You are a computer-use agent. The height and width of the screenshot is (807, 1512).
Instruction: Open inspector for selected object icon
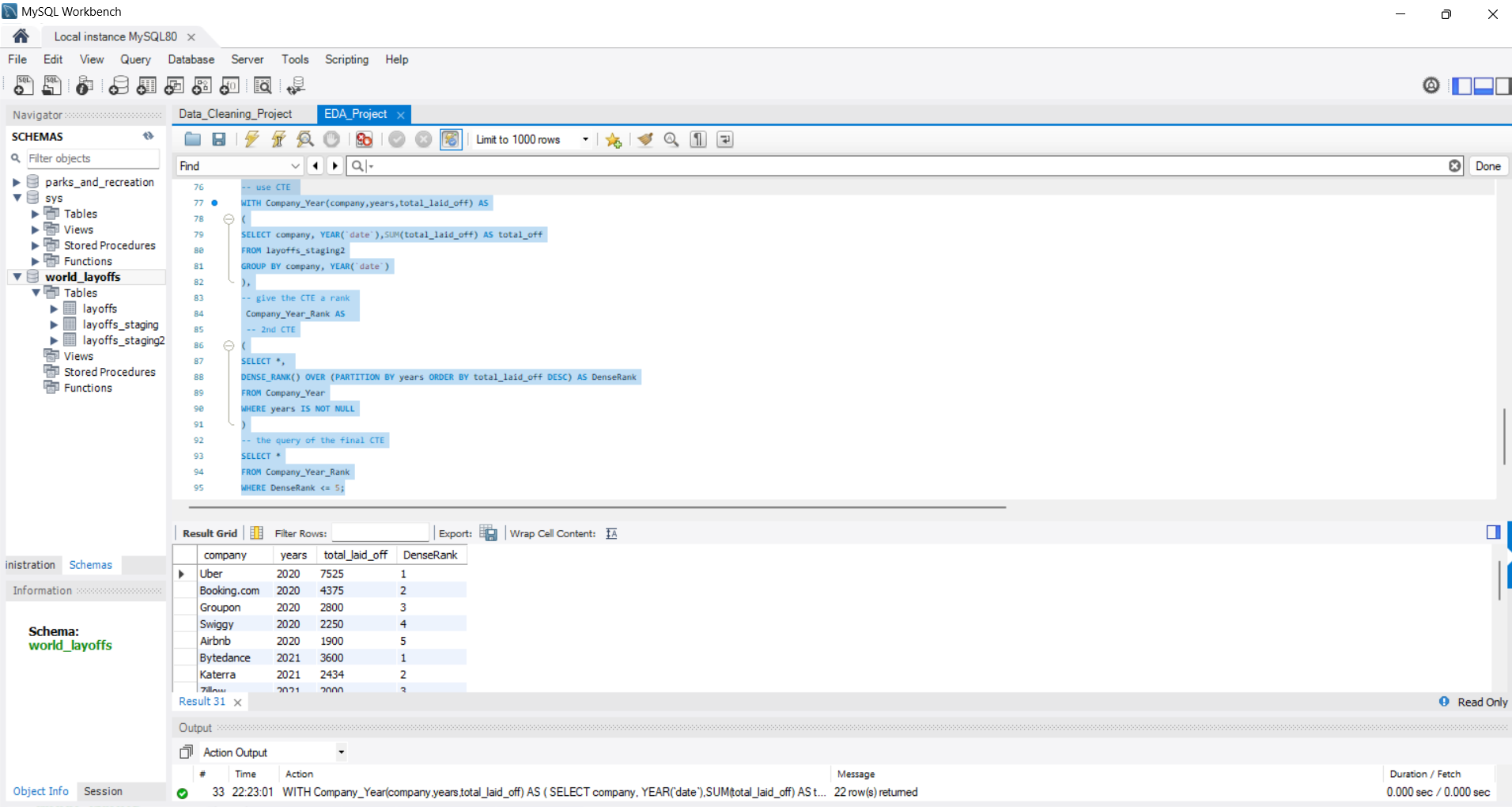tap(85, 85)
